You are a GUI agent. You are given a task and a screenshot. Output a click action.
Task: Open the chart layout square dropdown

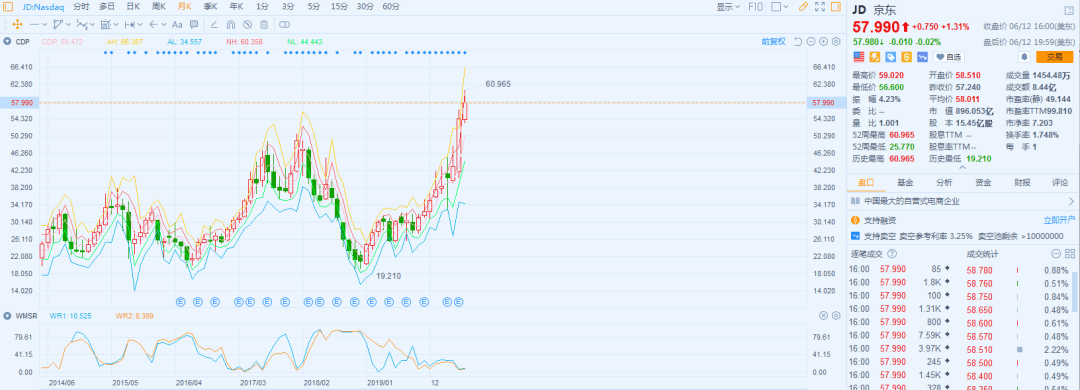(780, 7)
